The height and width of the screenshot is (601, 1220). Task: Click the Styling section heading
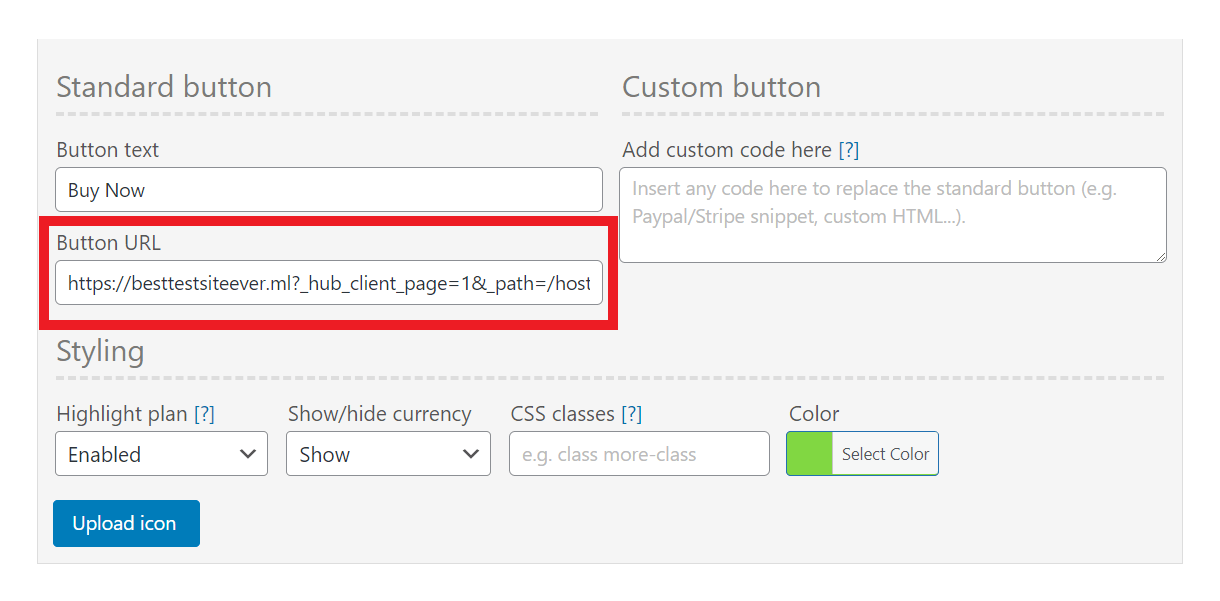tap(100, 352)
